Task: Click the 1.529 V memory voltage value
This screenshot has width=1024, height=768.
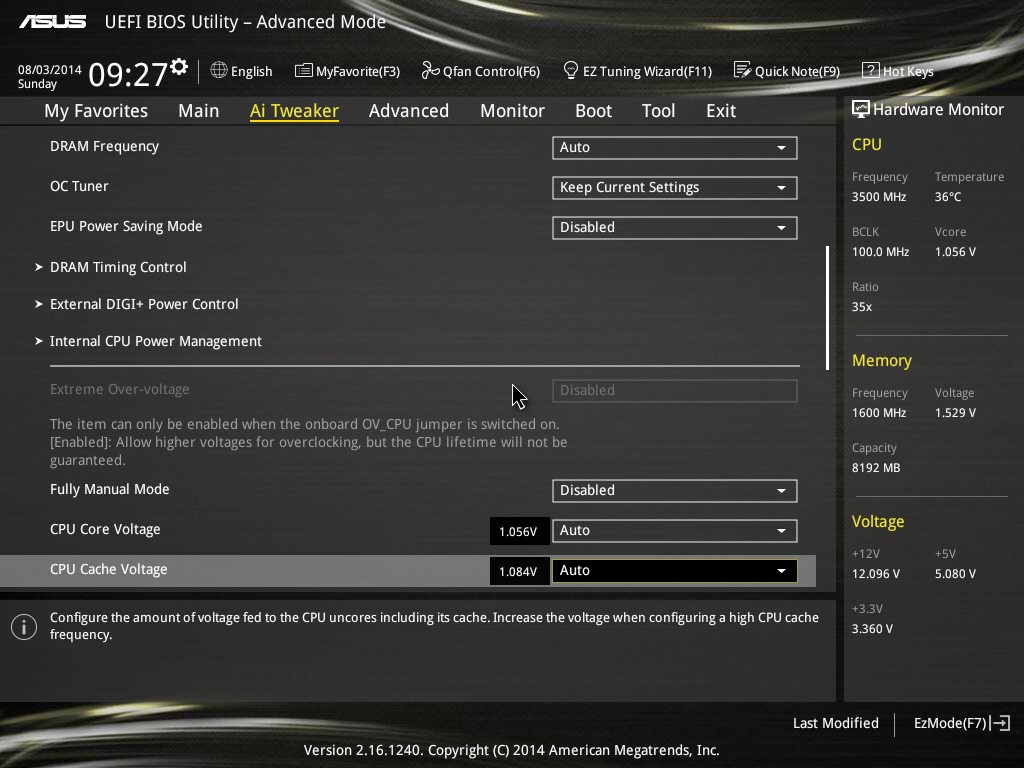Action: point(955,413)
